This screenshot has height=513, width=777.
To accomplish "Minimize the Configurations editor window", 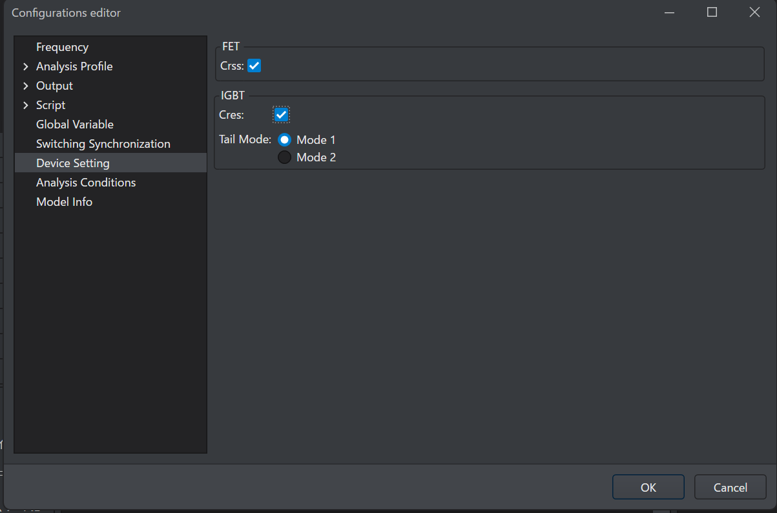I will coord(669,12).
